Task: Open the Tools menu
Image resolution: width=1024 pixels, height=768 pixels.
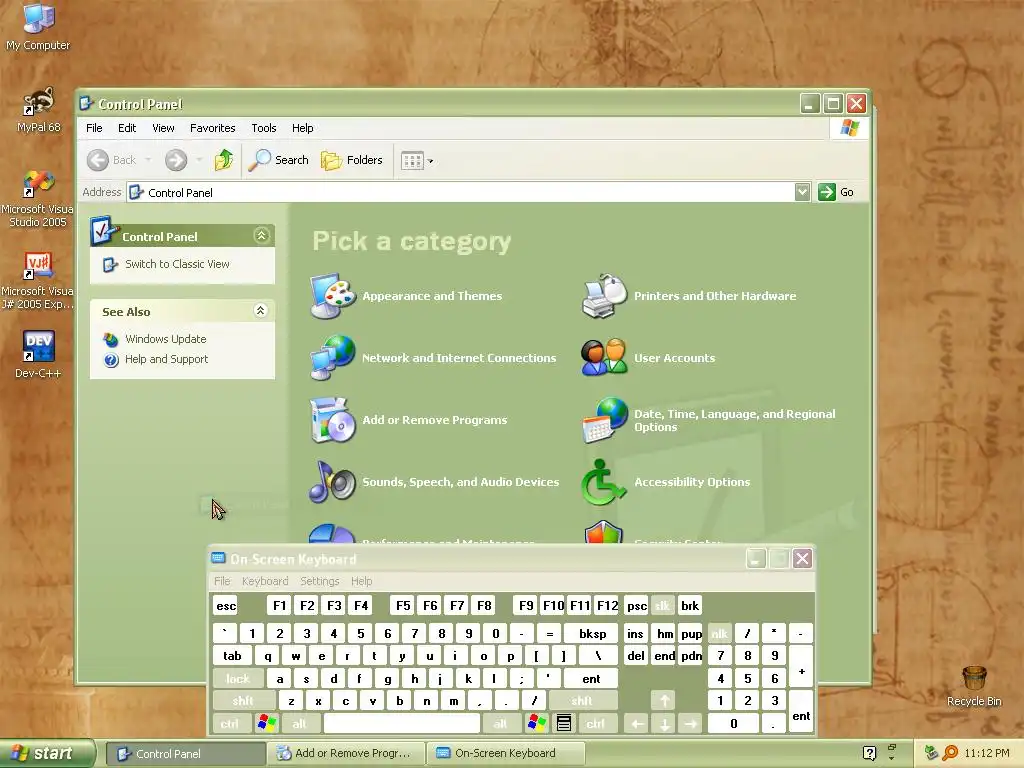Action: (264, 128)
